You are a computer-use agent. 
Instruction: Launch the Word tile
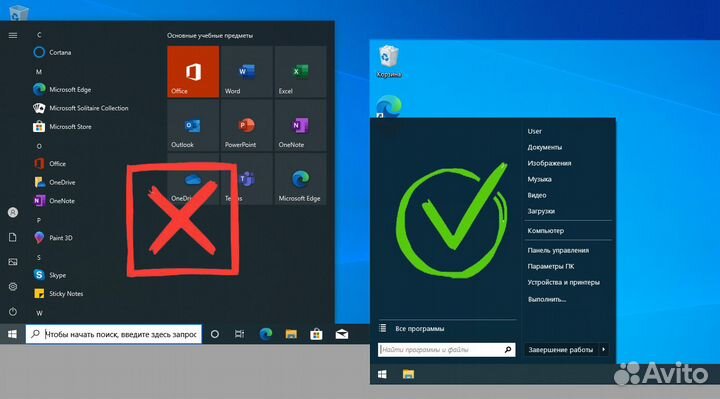click(247, 71)
